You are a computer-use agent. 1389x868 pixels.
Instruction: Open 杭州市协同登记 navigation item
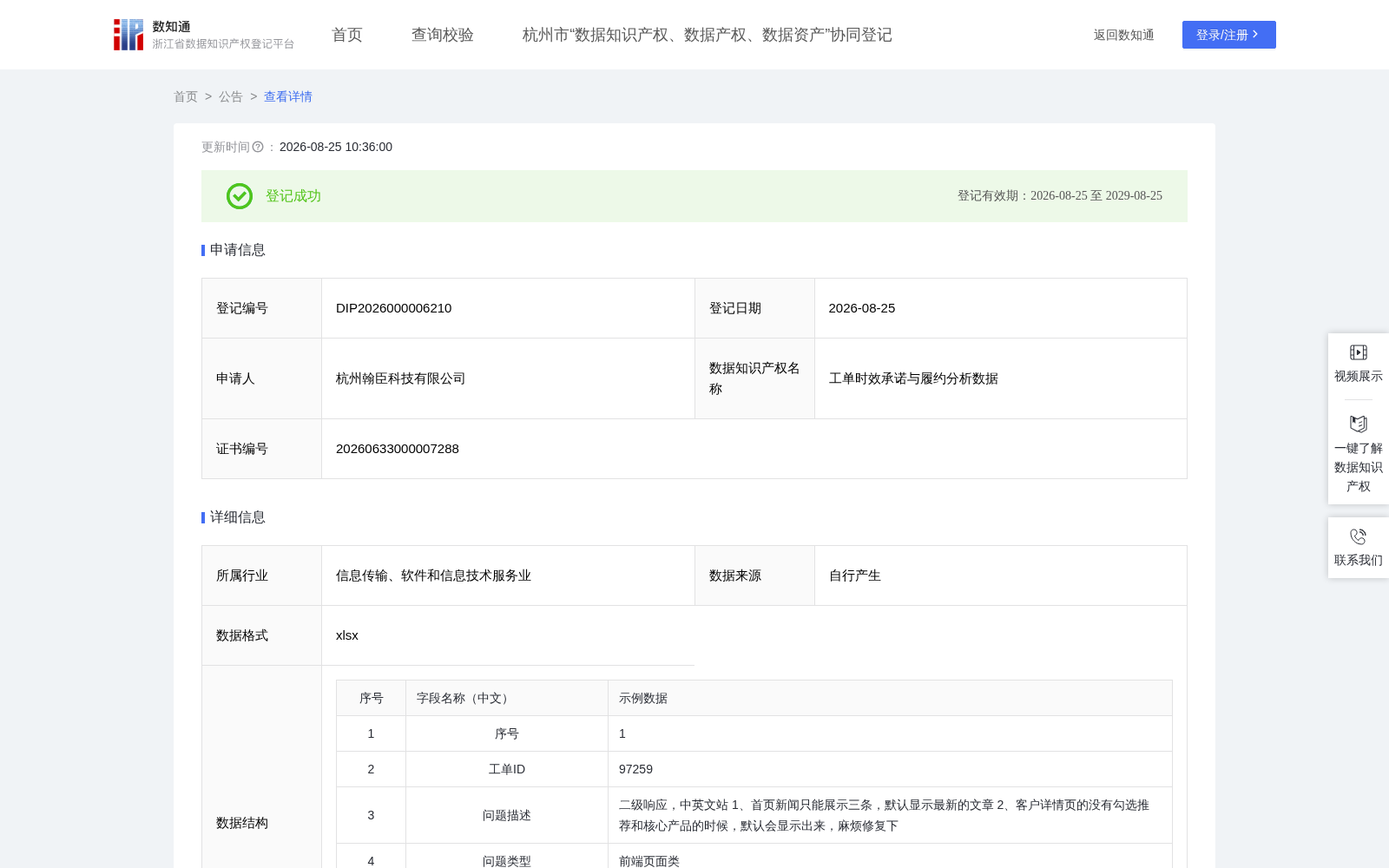(x=708, y=35)
